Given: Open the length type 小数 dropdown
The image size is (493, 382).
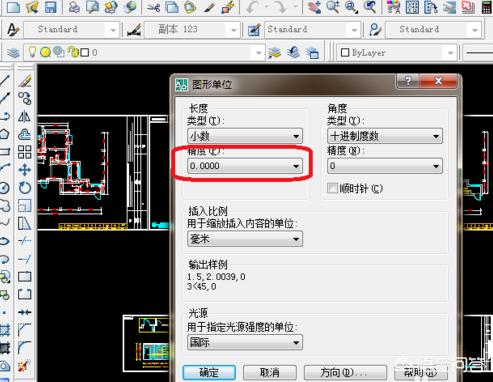Looking at the screenshot, I should coord(245,136).
